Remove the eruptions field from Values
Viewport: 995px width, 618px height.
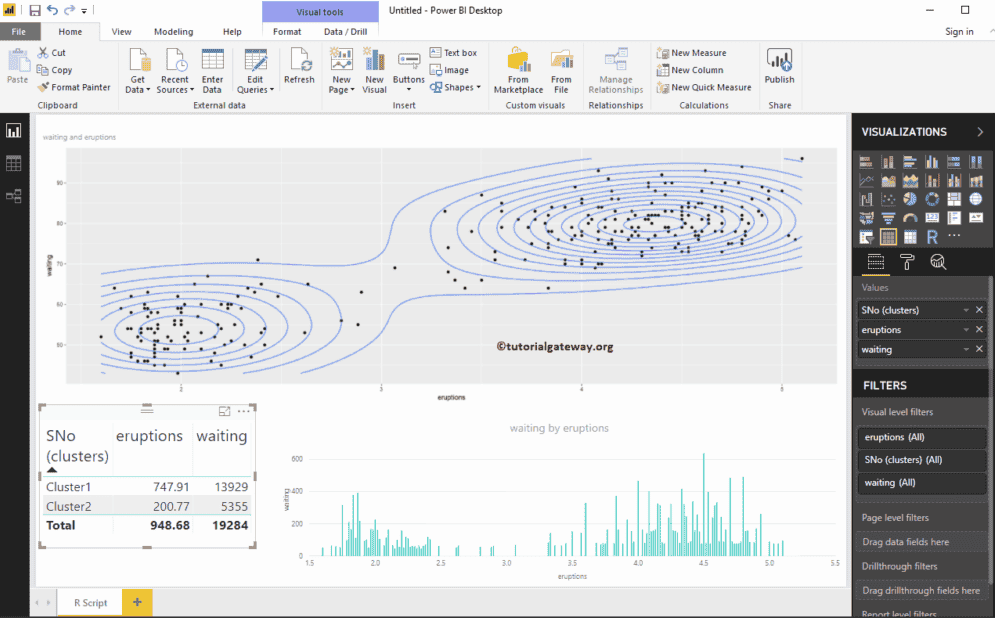[979, 330]
